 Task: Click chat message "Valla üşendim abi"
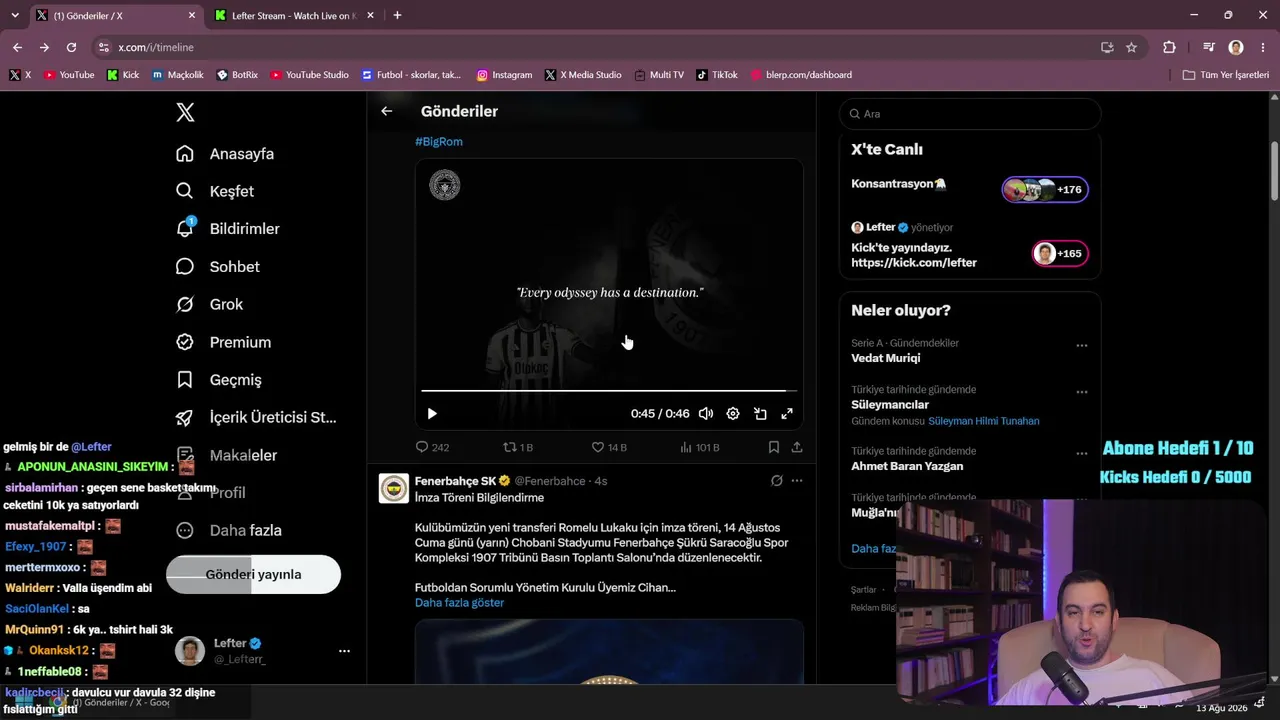(107, 588)
